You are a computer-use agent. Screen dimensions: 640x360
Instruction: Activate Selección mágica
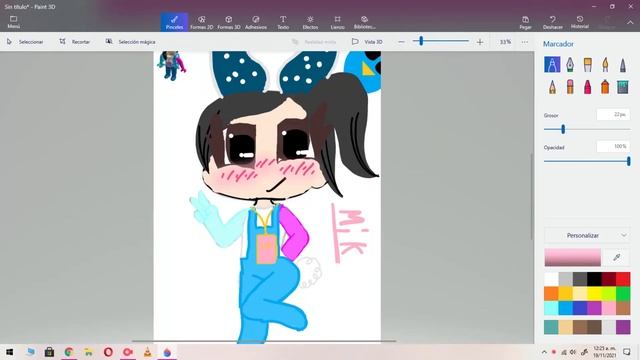131,42
